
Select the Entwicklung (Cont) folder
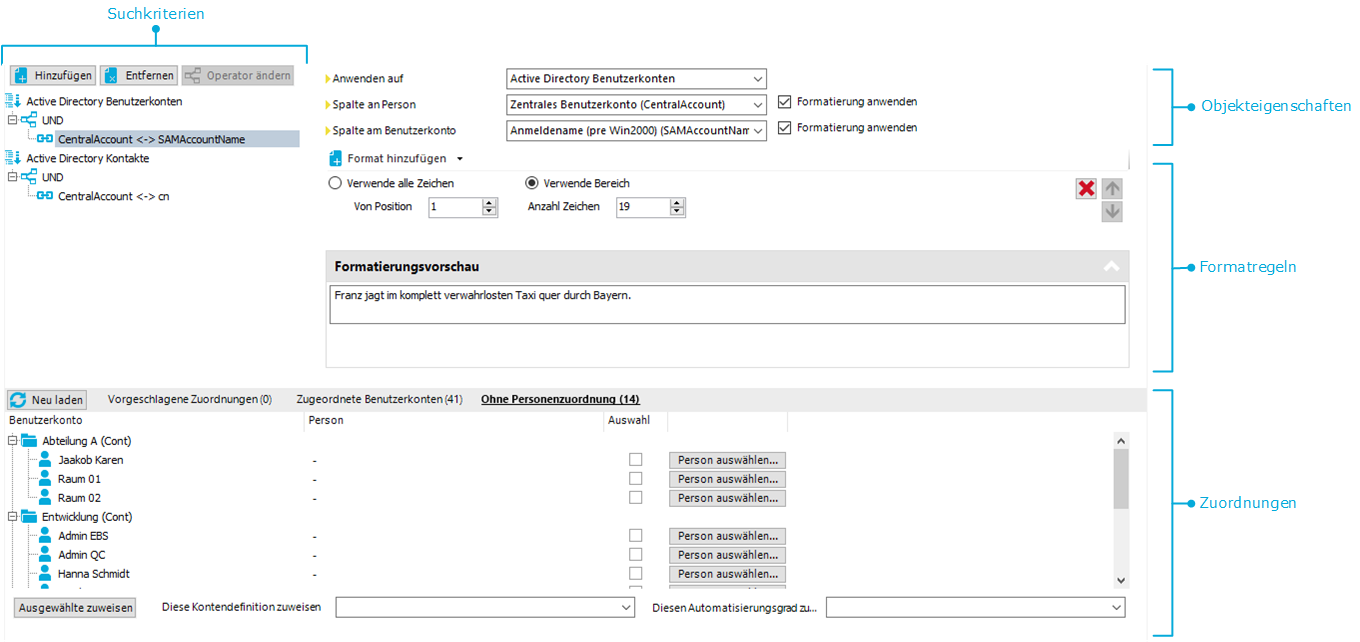pos(87,517)
